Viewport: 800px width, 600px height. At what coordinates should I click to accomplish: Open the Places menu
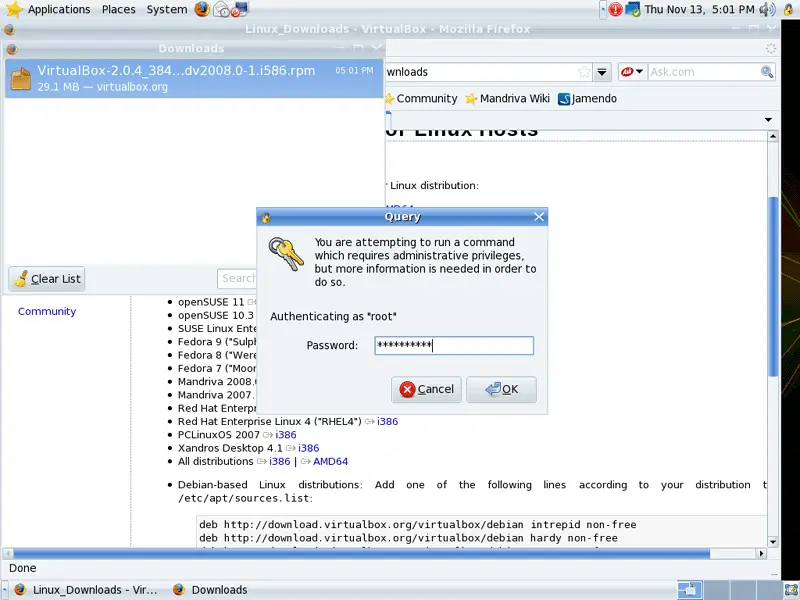[118, 9]
